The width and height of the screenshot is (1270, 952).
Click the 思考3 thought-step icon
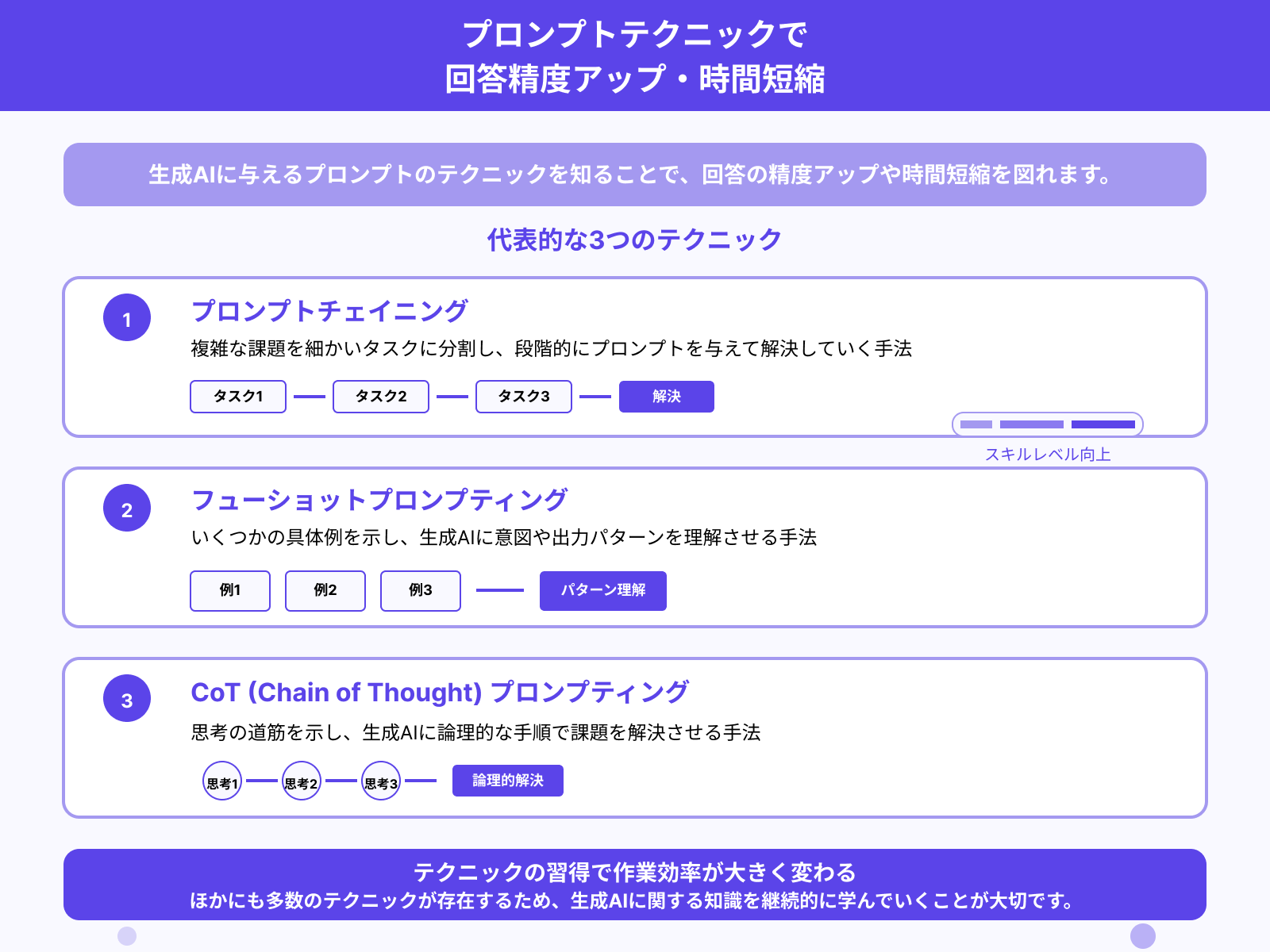point(381,781)
